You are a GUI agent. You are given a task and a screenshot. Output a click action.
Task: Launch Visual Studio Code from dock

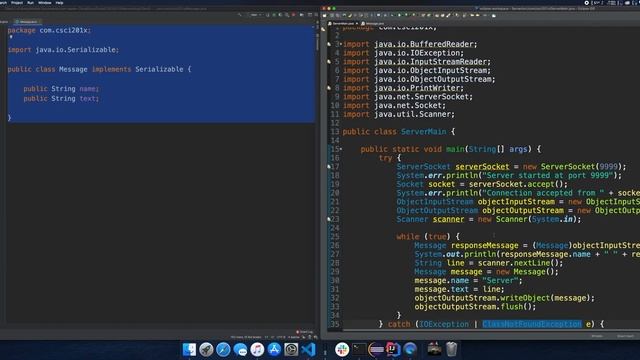pos(308,349)
